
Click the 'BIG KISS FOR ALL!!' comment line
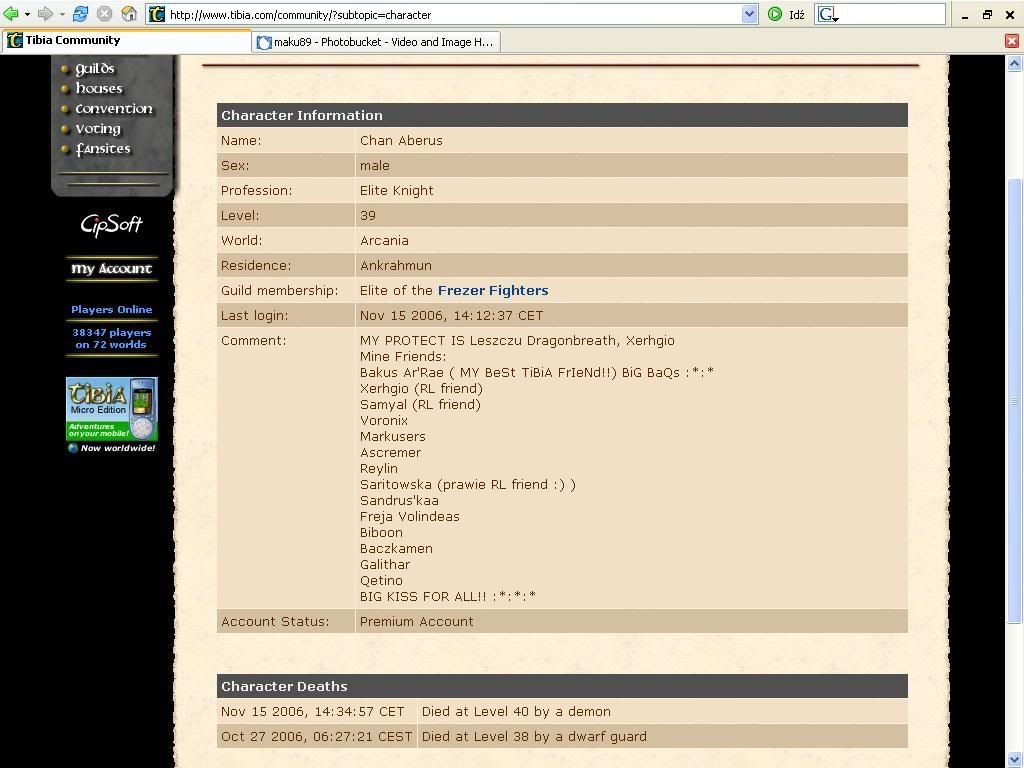448,596
